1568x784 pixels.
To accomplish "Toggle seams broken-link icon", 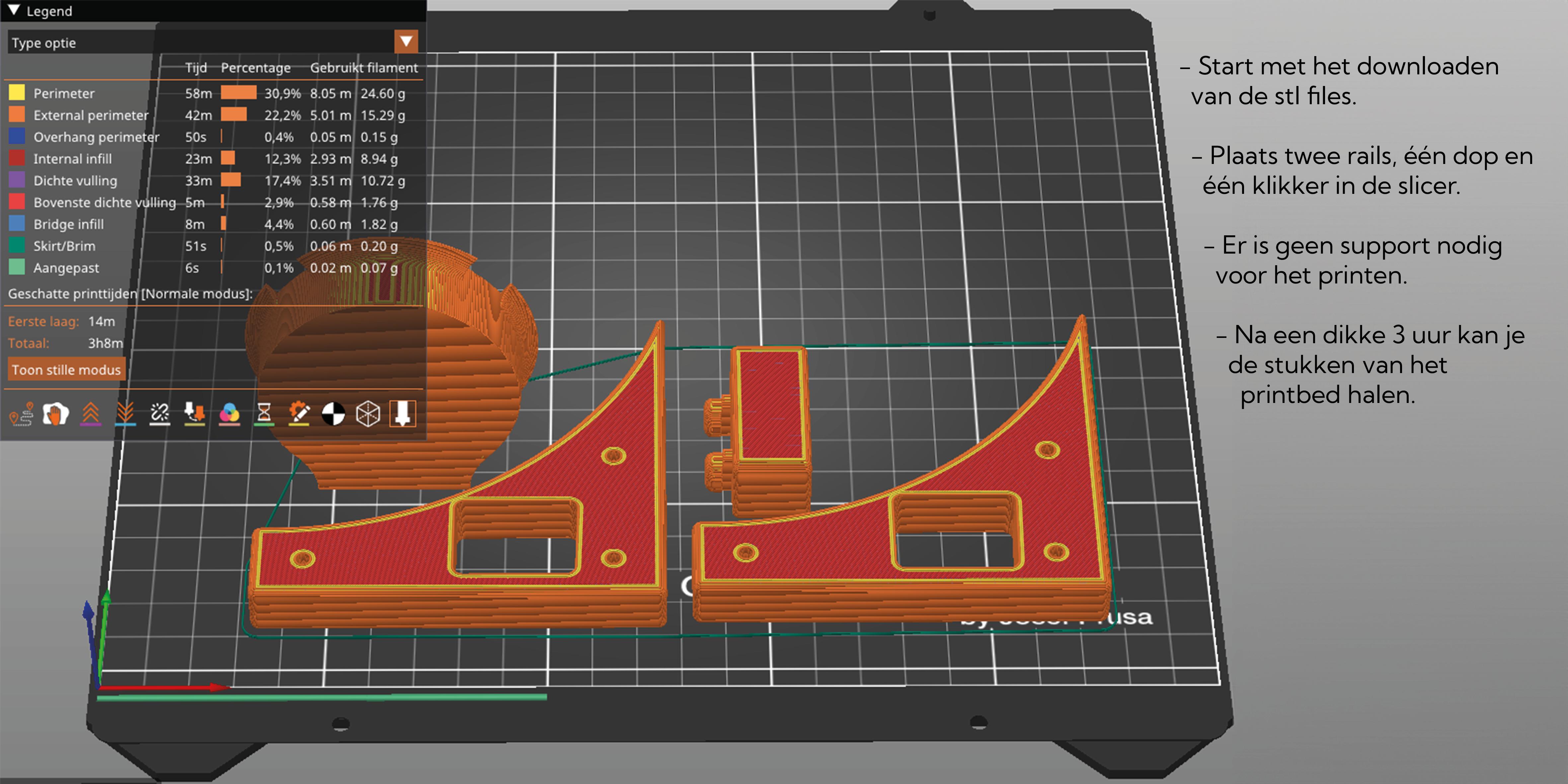I will 159,415.
